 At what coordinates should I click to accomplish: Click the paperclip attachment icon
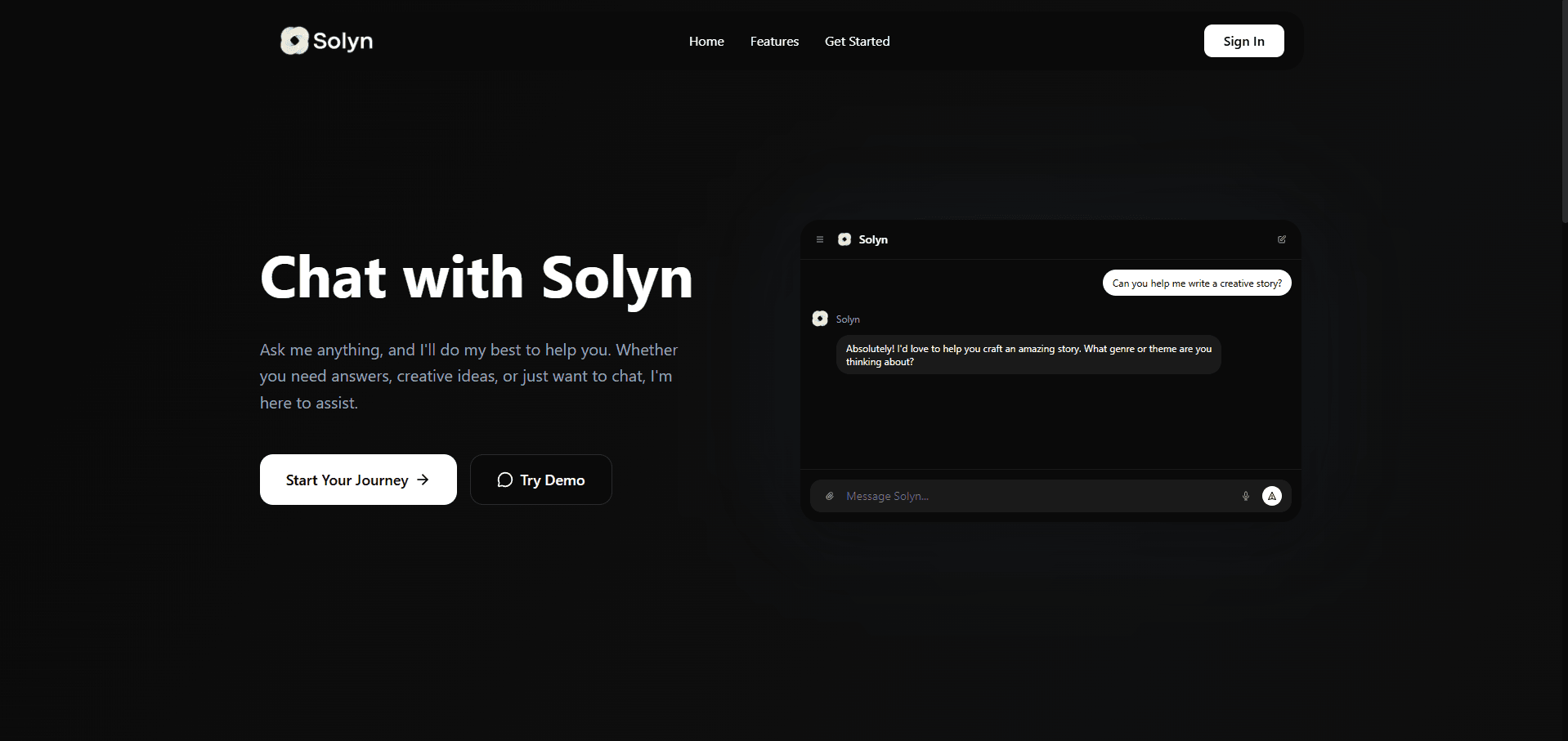pyautogui.click(x=829, y=496)
